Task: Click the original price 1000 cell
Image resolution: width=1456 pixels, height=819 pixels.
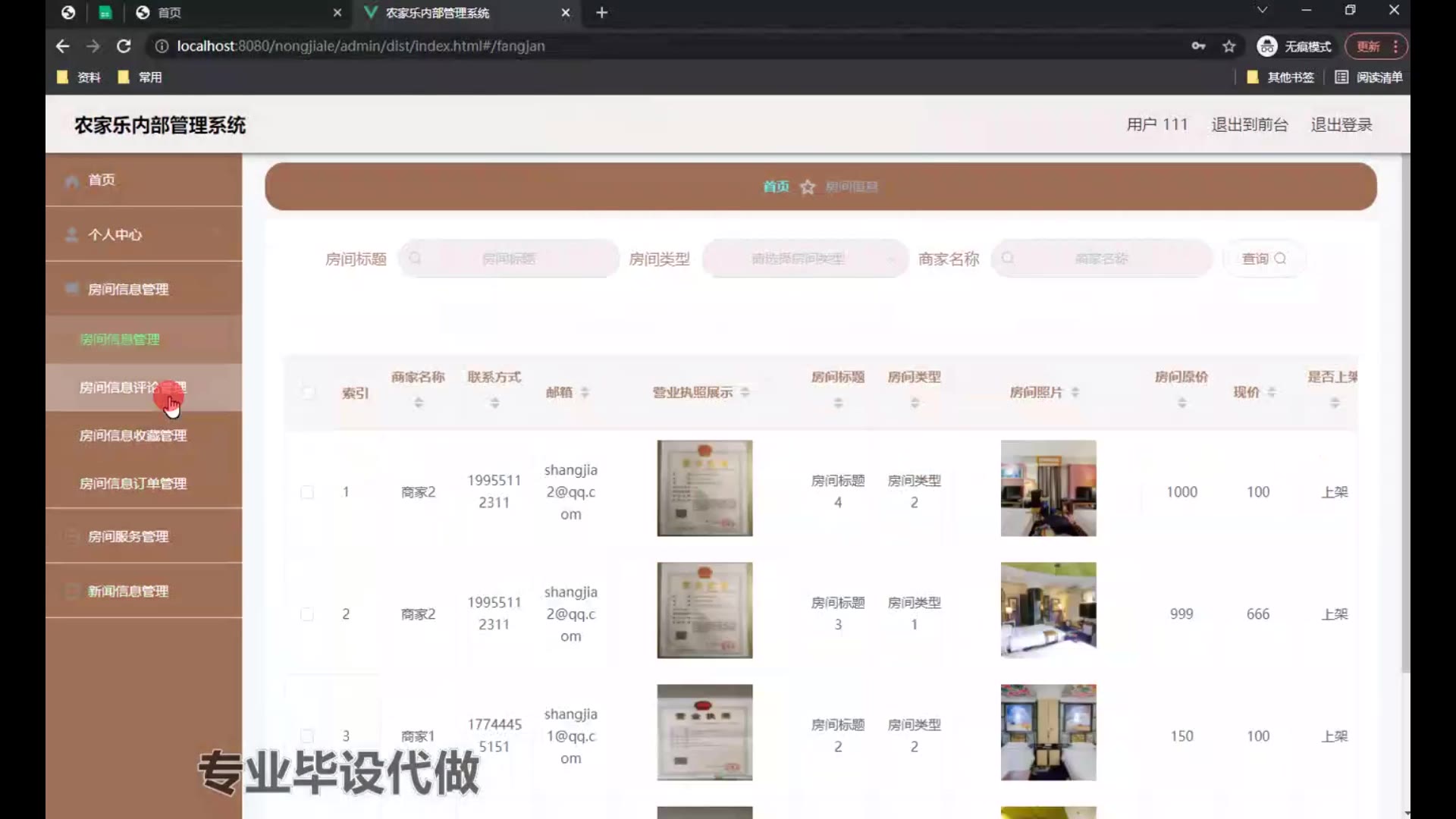Action: (x=1181, y=492)
